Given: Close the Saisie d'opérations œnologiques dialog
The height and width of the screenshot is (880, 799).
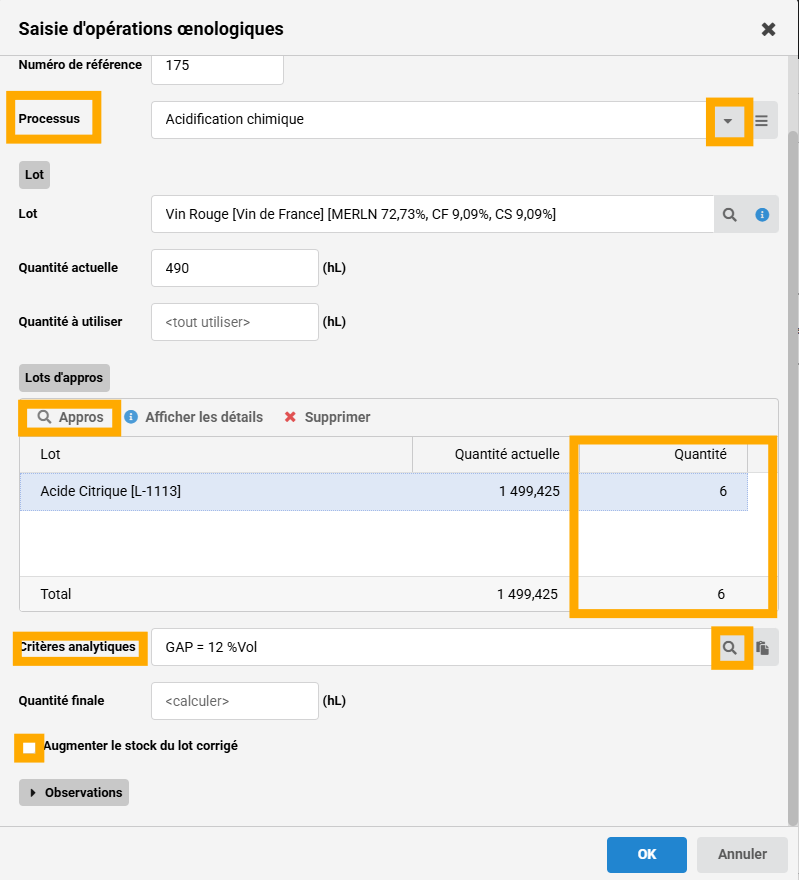Looking at the screenshot, I should coord(768,29).
